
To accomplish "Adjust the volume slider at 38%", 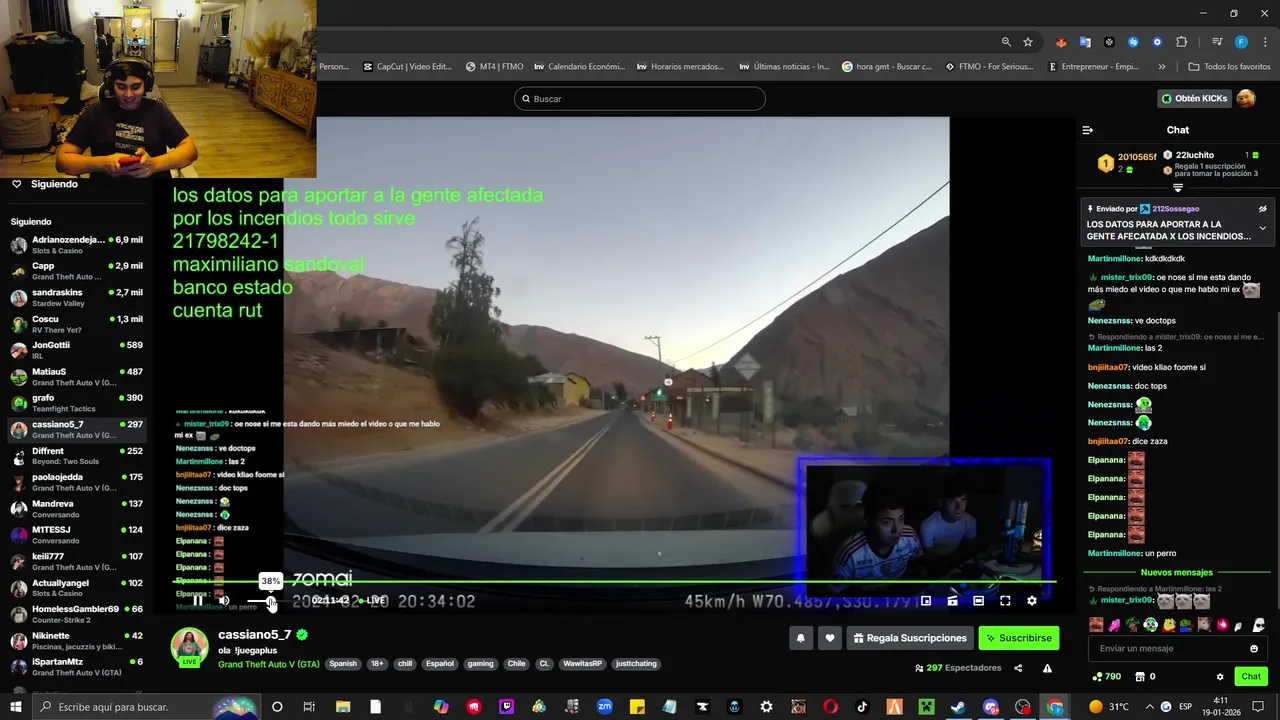I will [x=271, y=601].
